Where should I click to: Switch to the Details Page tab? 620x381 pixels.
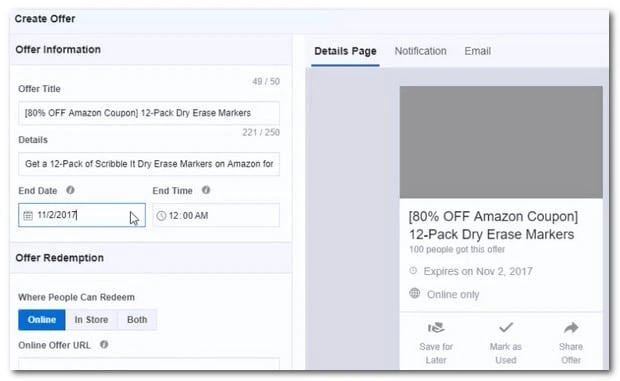click(345, 51)
